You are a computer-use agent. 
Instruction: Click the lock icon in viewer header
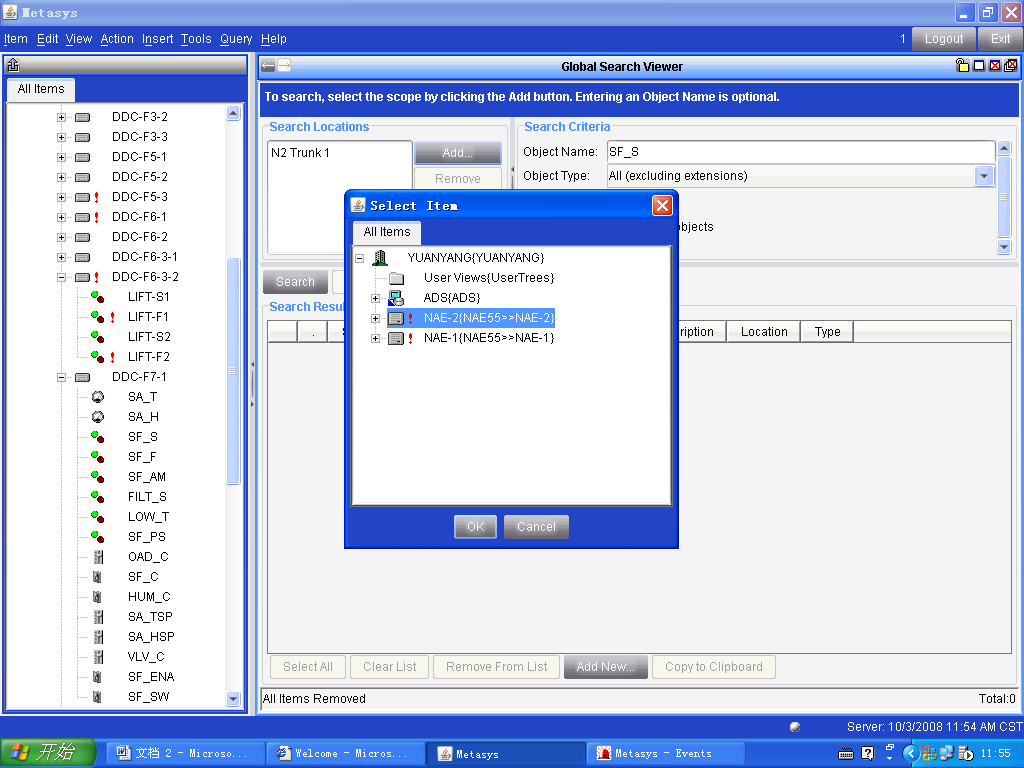(x=962, y=66)
